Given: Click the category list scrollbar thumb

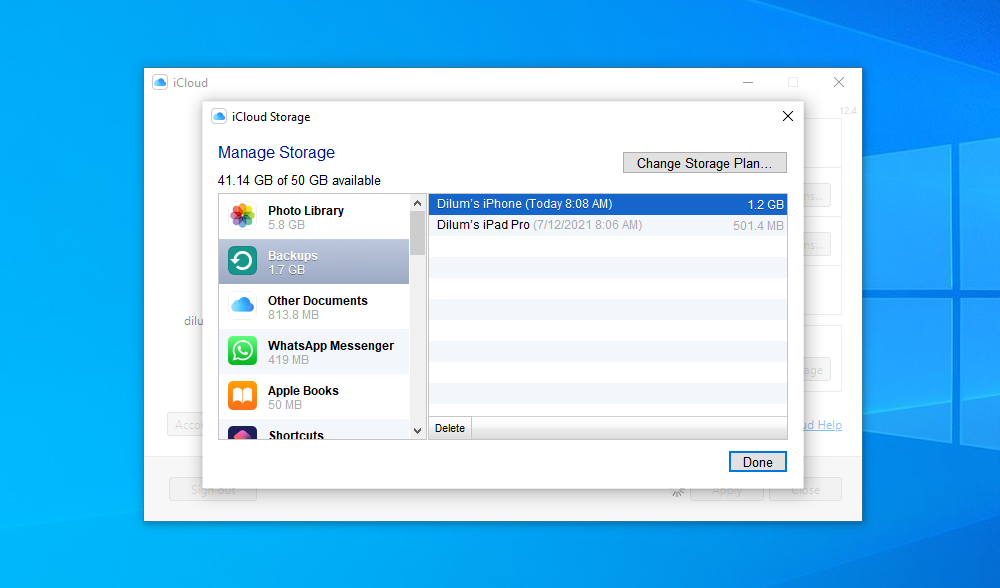Looking at the screenshot, I should click(x=418, y=233).
